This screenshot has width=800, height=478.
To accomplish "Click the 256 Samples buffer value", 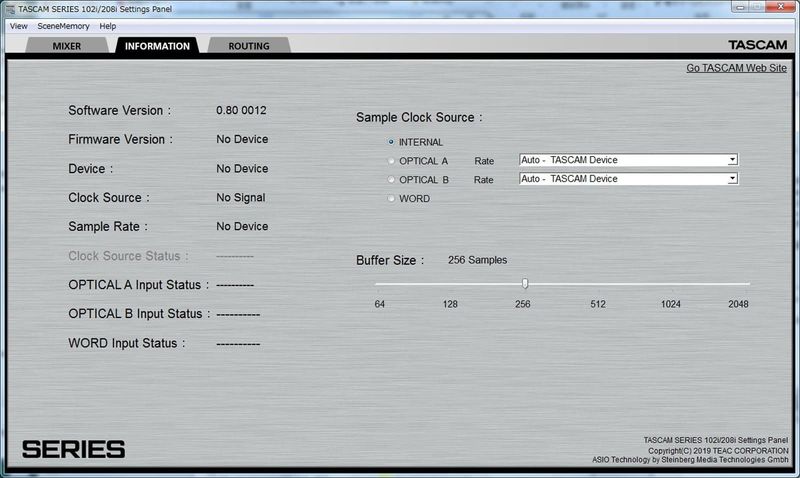I will click(478, 260).
